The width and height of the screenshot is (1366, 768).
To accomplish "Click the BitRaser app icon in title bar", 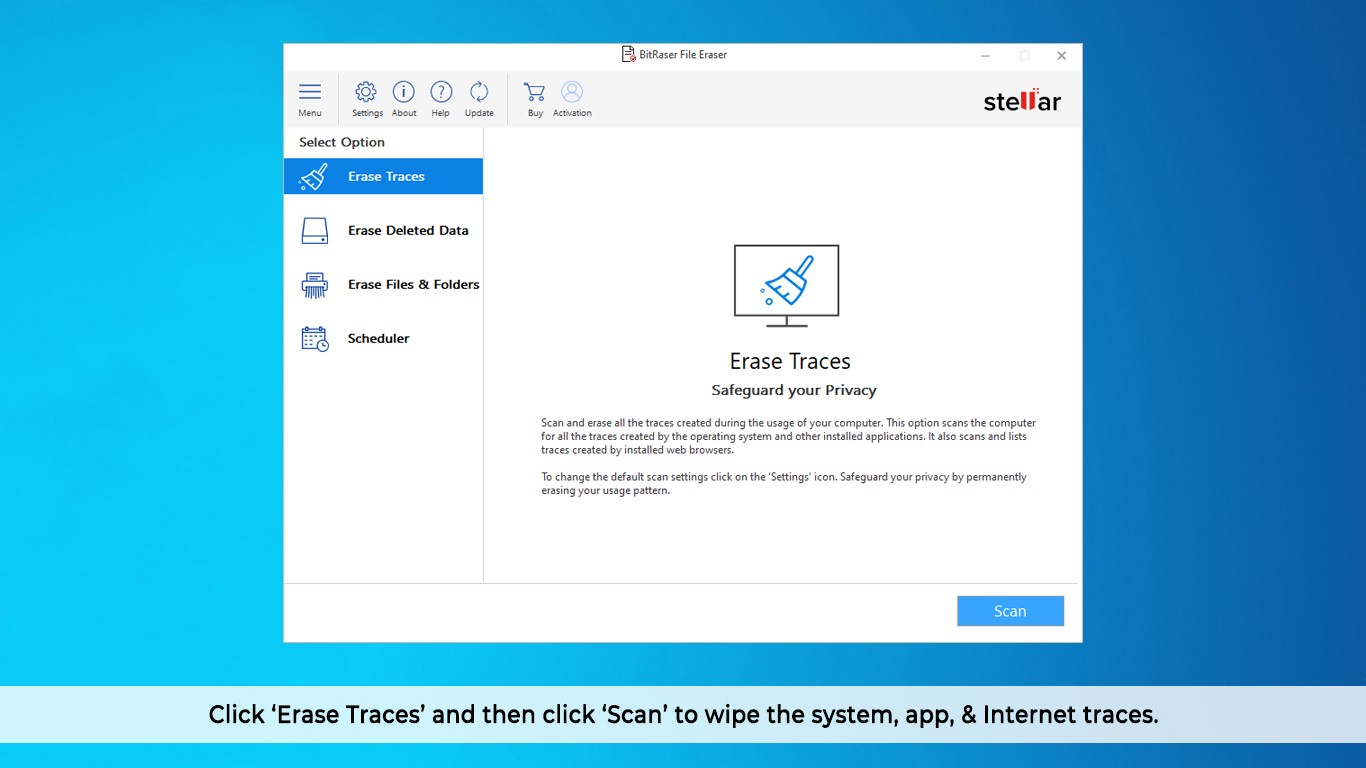I will 628,55.
